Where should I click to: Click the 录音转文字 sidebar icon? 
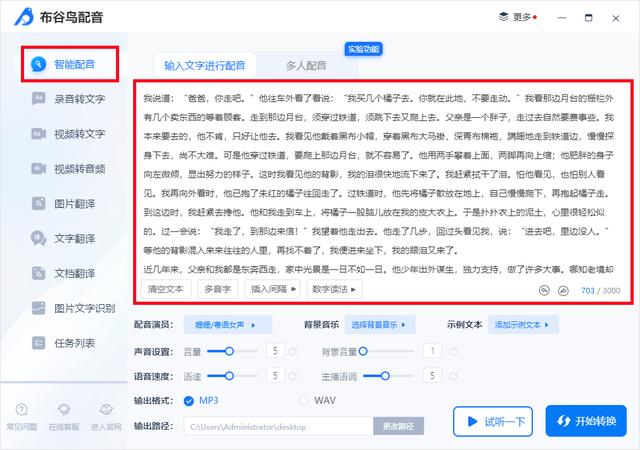click(38, 98)
